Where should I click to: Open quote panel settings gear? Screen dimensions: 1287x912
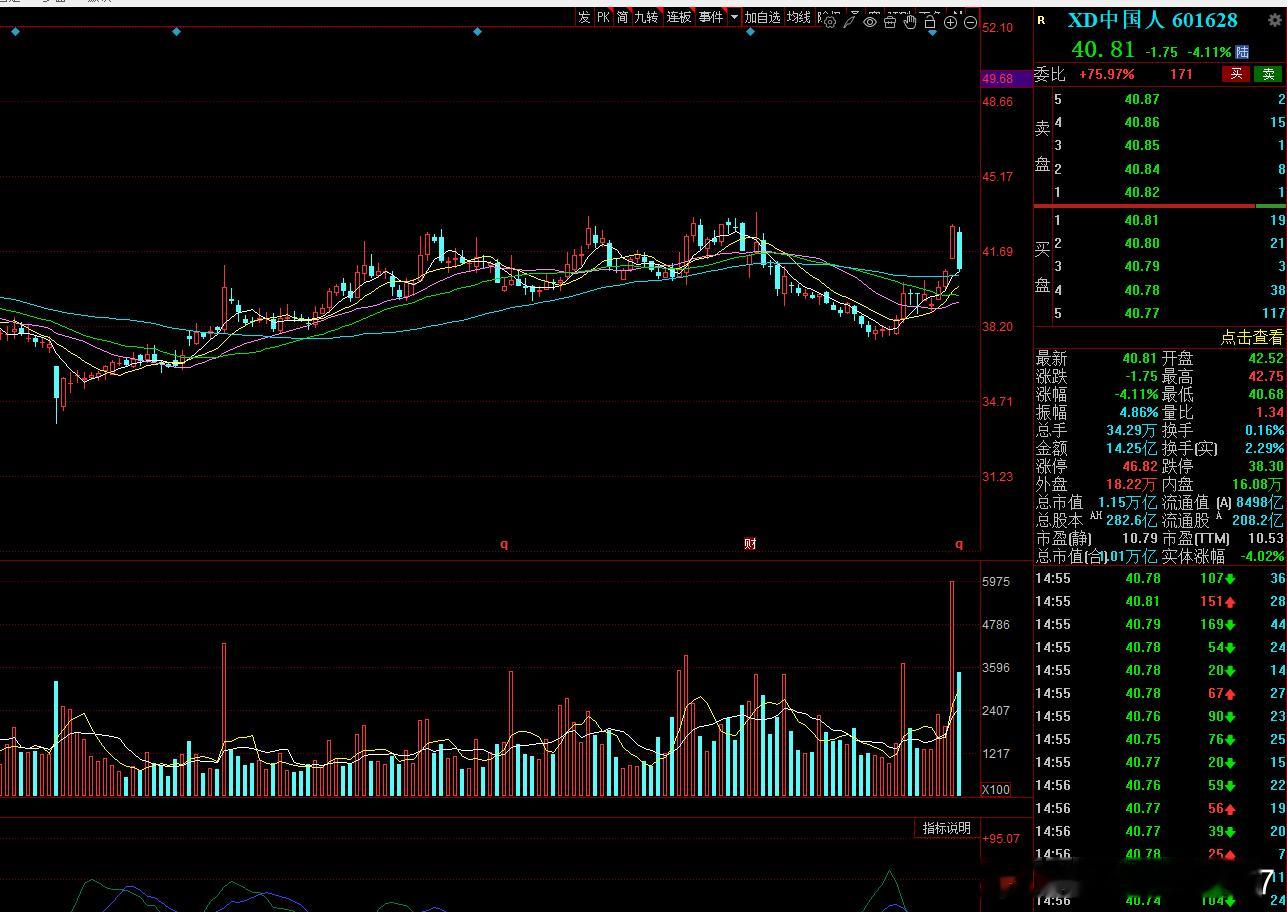tap(1273, 20)
